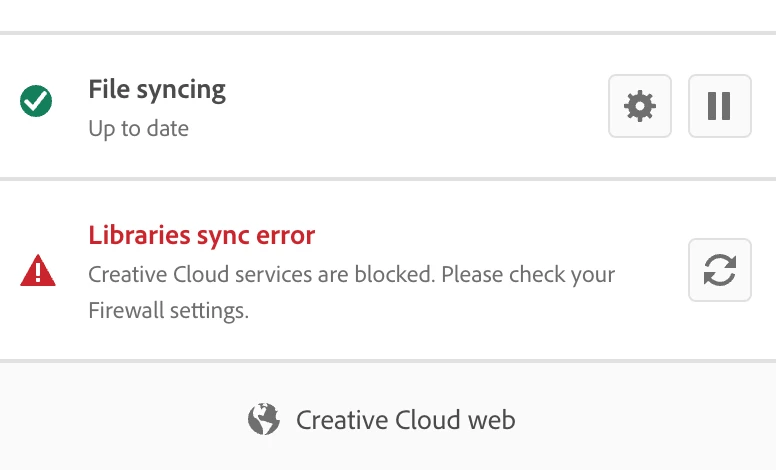This screenshot has width=776, height=470.
Task: Click the red warning triangle icon
Action: 38,271
